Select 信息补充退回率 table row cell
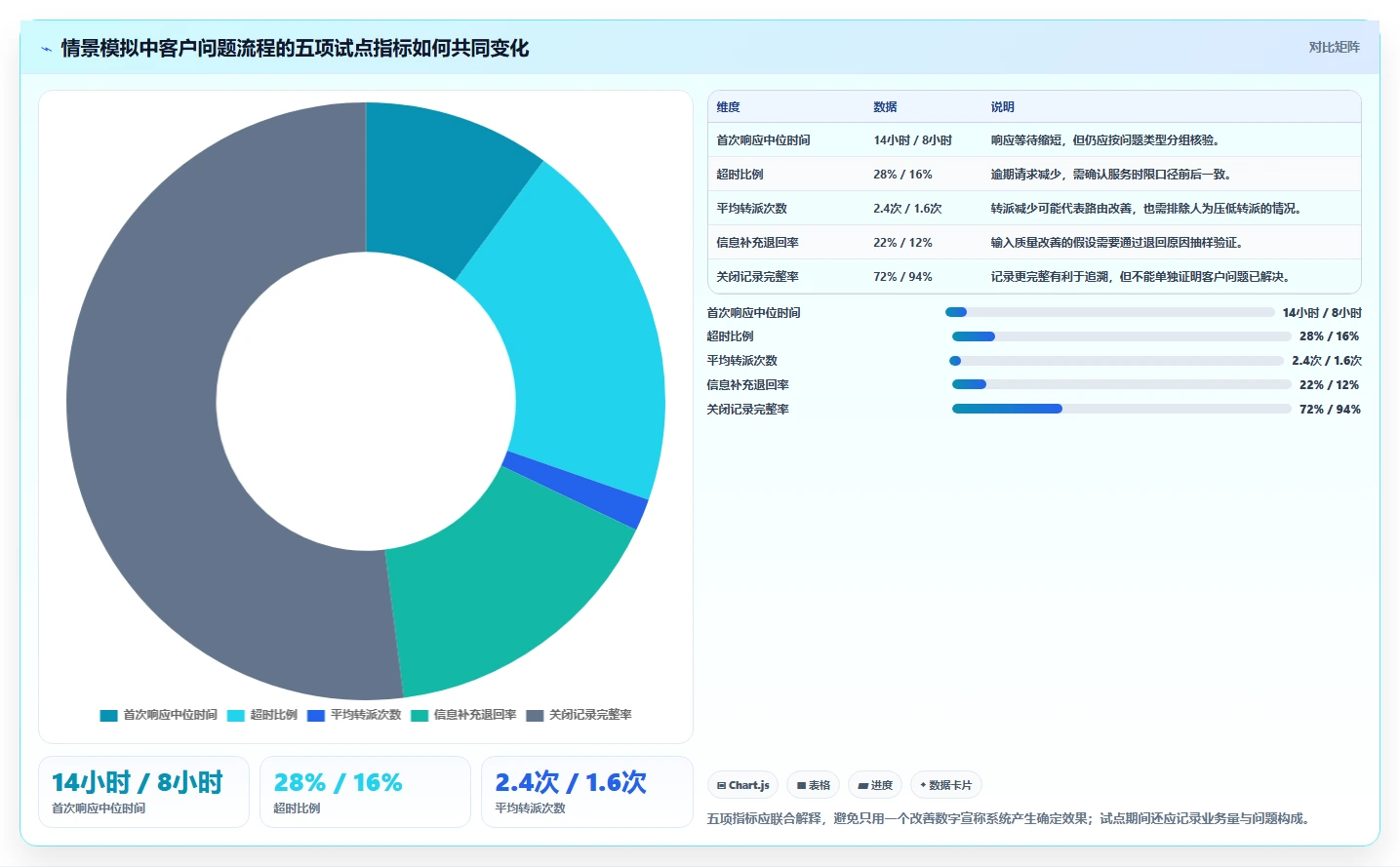The width and height of the screenshot is (1400, 867). 757,243
